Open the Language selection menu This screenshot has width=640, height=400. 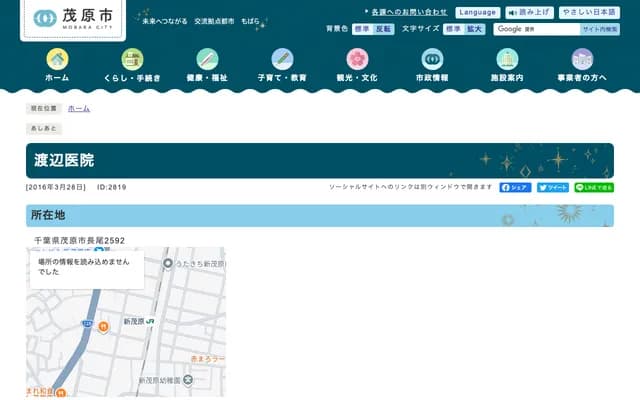(x=476, y=12)
